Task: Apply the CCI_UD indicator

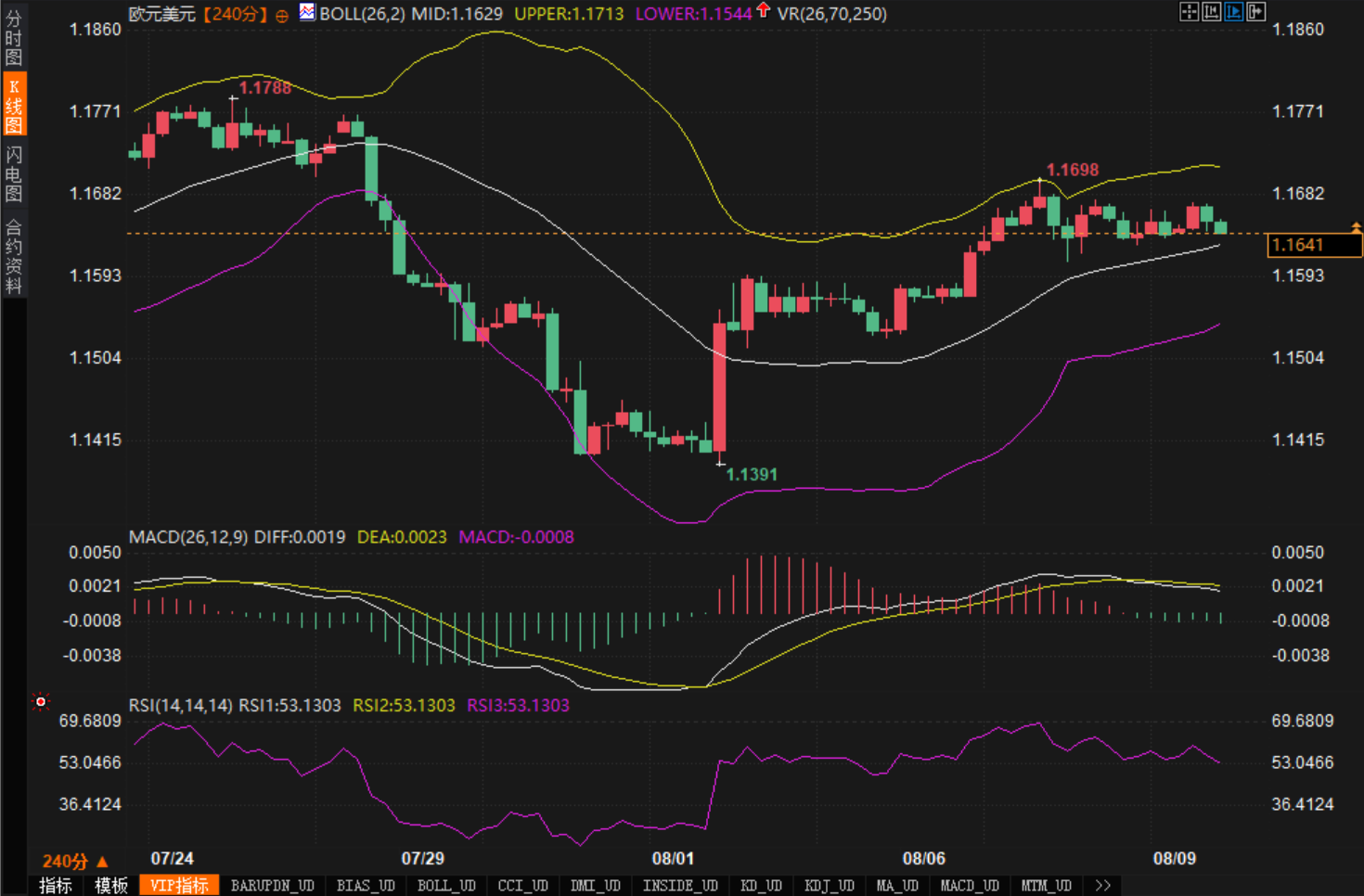Action: (x=522, y=885)
